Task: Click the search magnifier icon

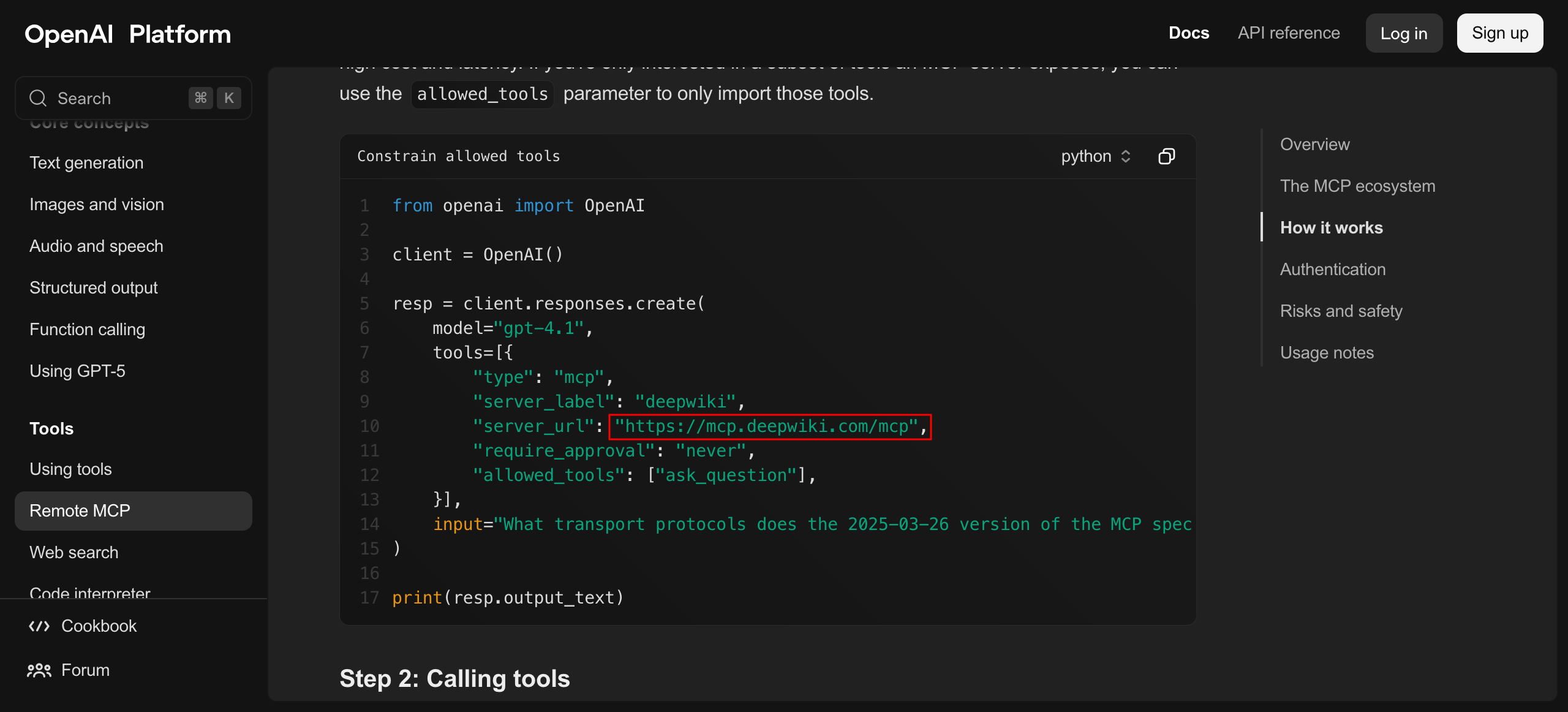Action: (x=38, y=98)
